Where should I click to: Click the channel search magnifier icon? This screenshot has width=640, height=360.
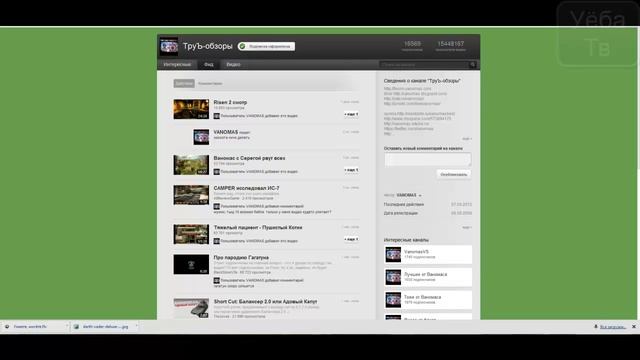click(473, 64)
